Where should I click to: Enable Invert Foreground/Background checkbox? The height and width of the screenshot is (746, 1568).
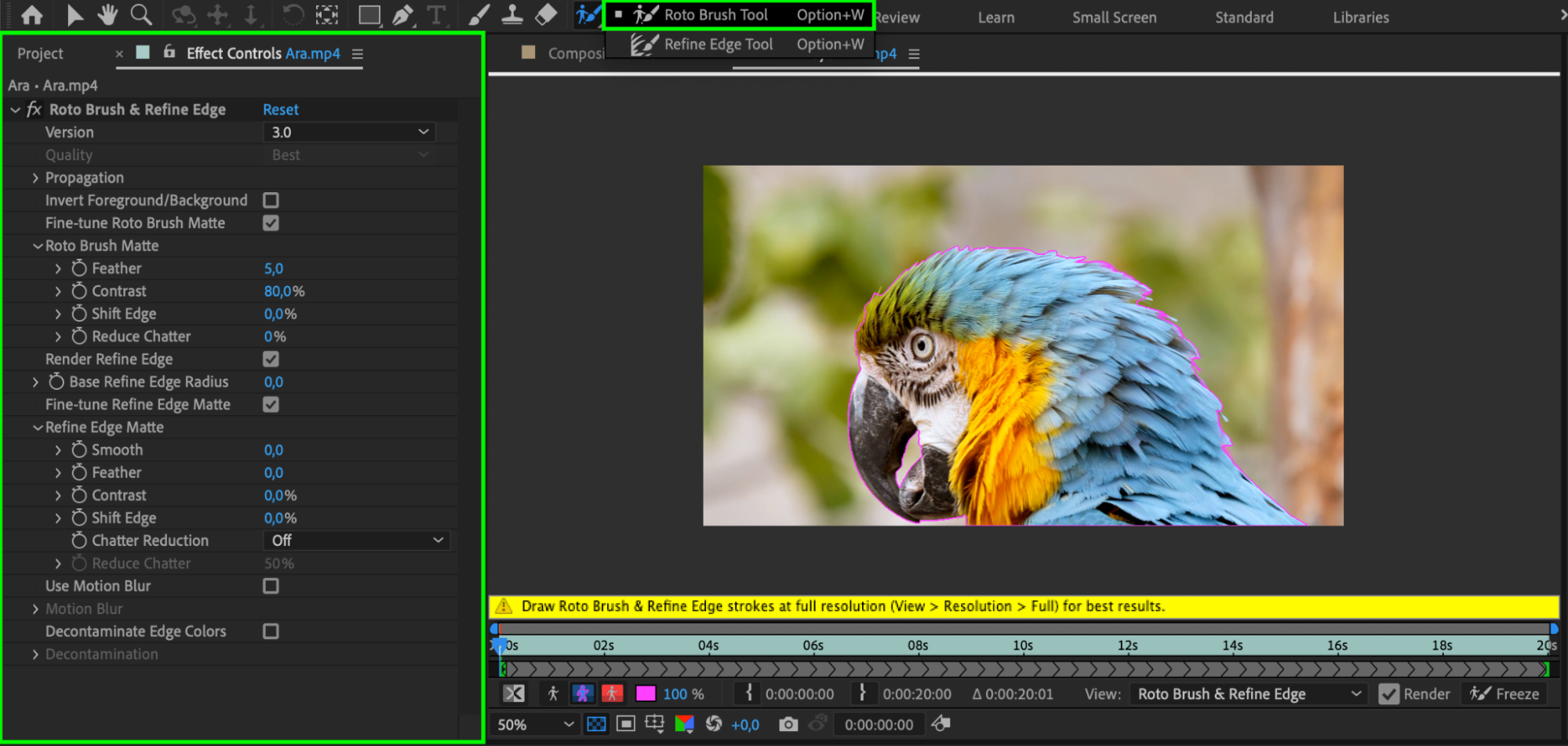click(271, 201)
